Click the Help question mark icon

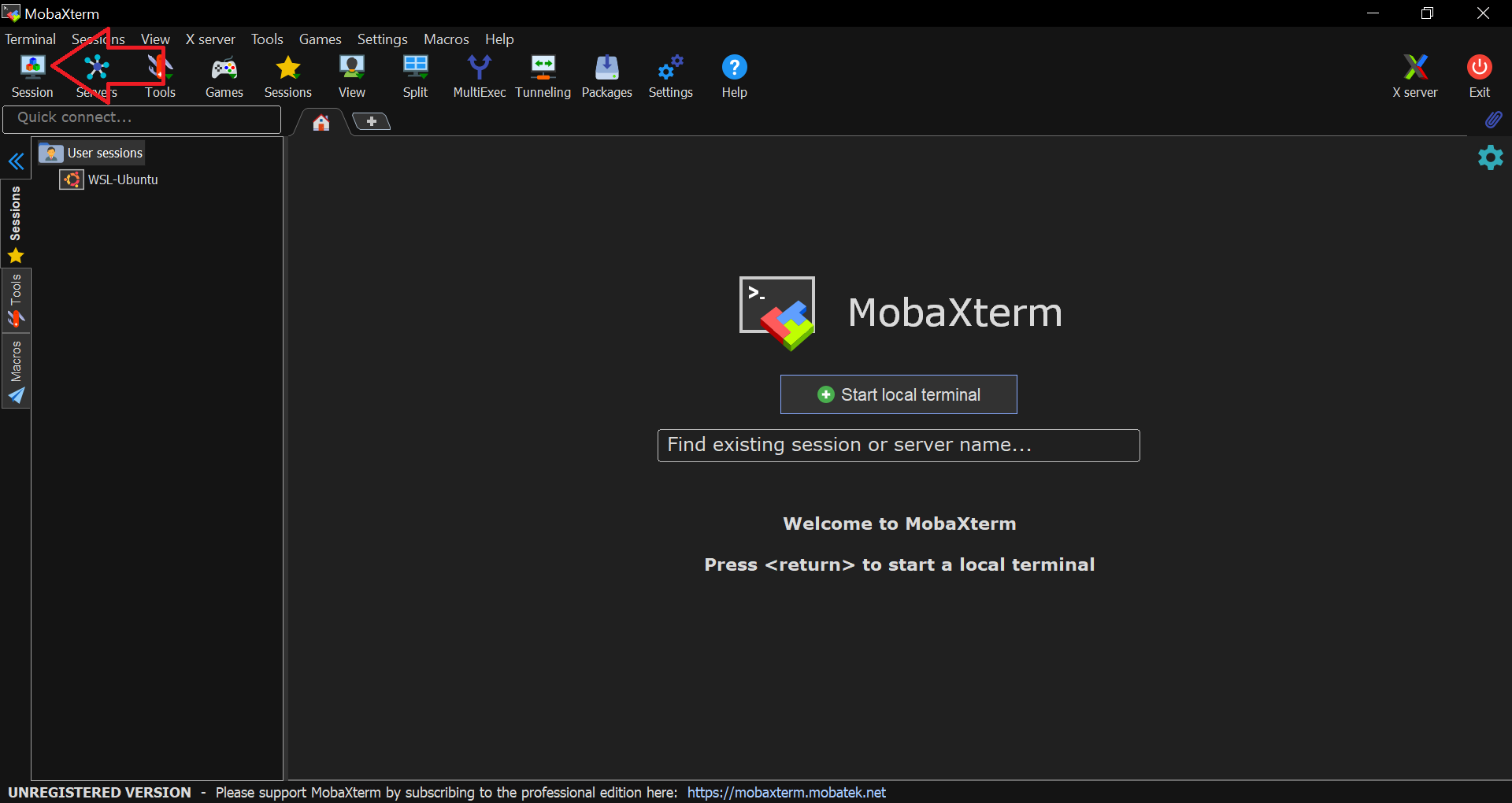tap(735, 76)
